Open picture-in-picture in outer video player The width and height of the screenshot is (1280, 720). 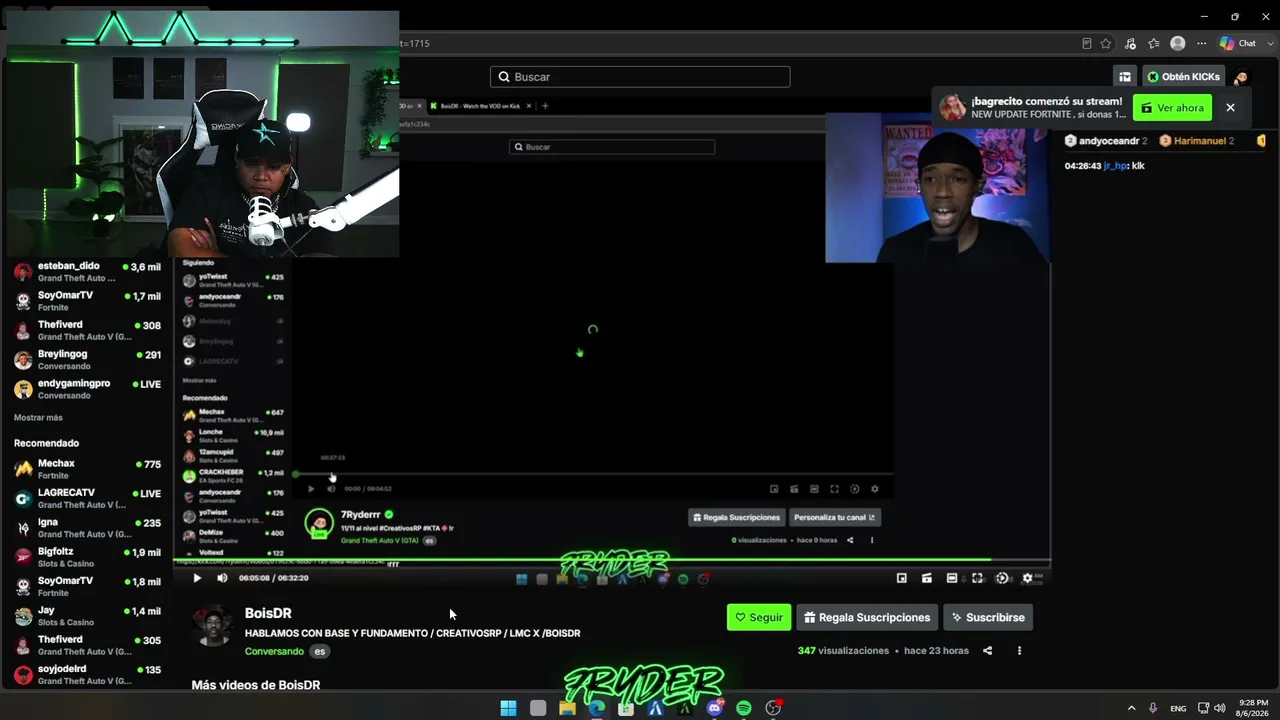902,578
